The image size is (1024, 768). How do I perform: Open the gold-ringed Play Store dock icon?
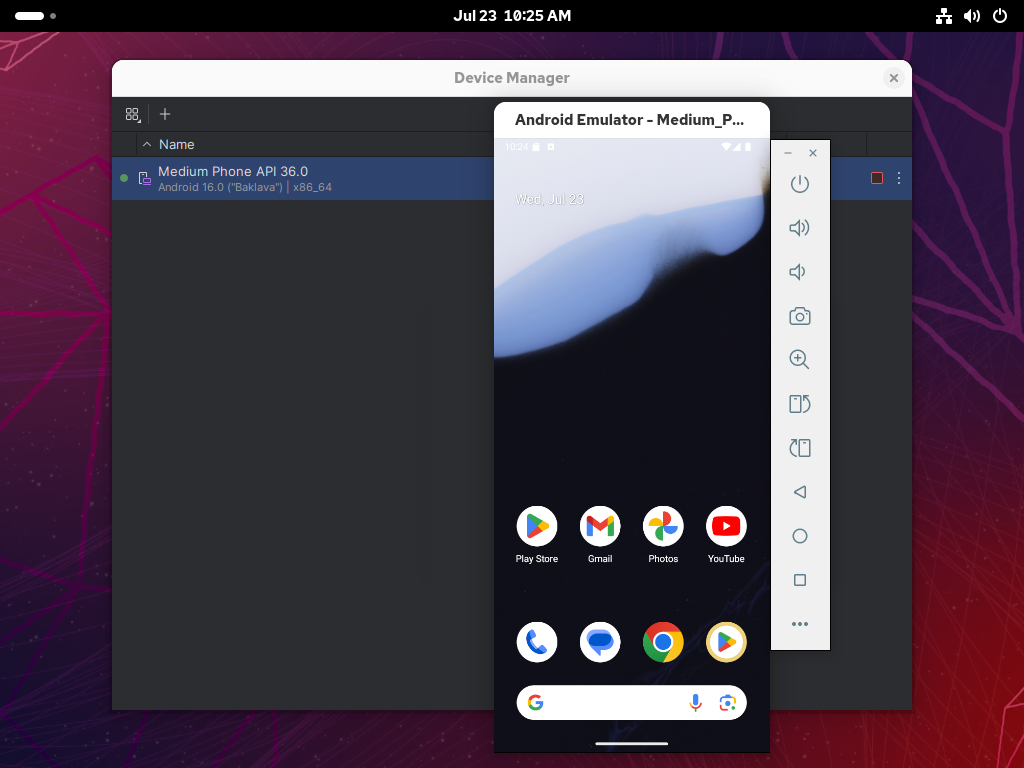(726, 642)
